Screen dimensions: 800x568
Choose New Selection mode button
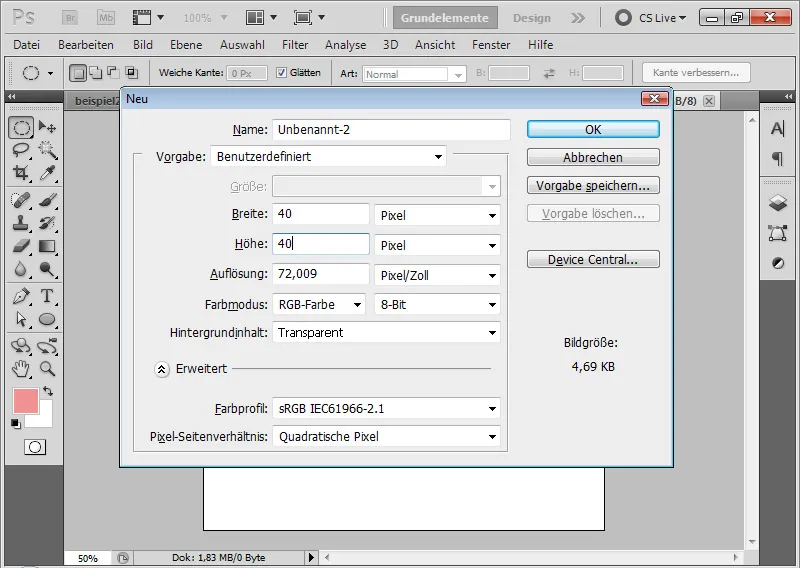tap(78, 73)
